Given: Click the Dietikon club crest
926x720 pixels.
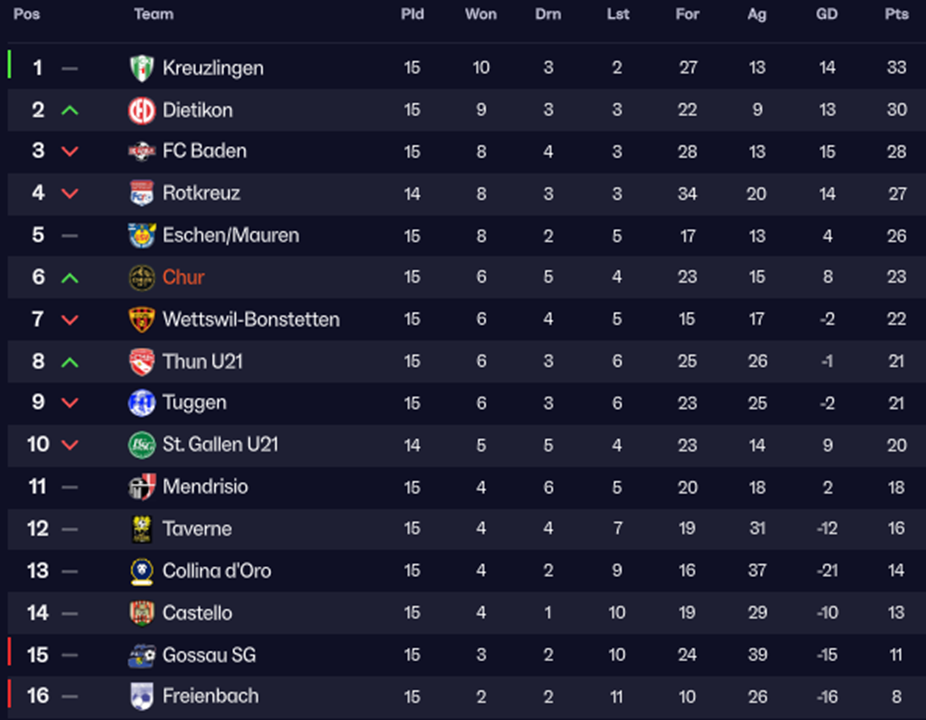Looking at the screenshot, I should (141, 110).
